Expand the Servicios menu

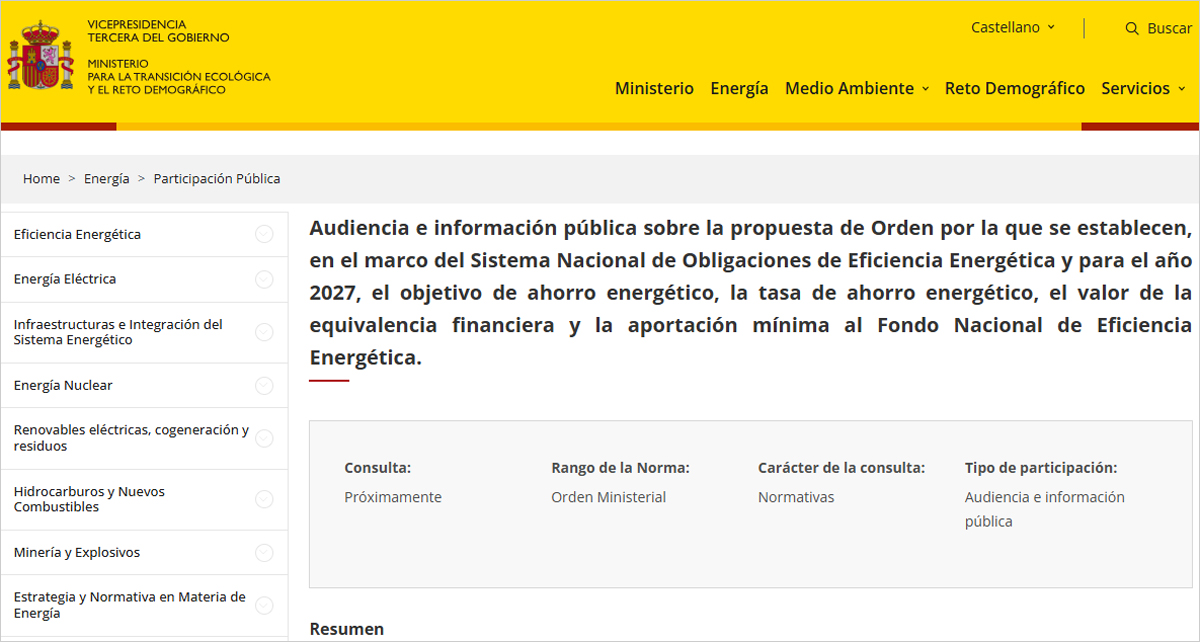1143,88
